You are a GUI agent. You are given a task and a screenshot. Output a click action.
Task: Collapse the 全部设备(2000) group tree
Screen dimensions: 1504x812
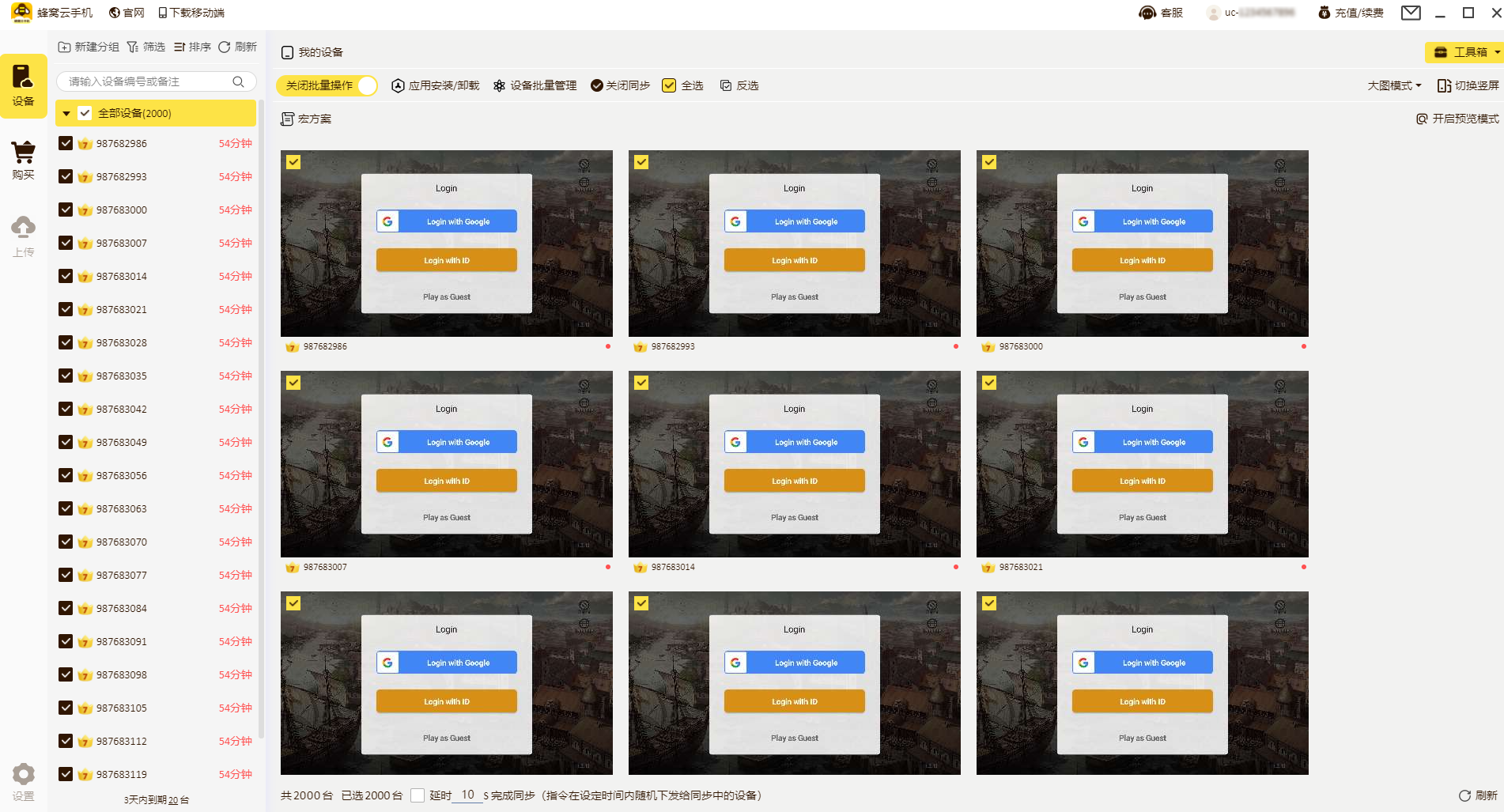click(x=66, y=114)
